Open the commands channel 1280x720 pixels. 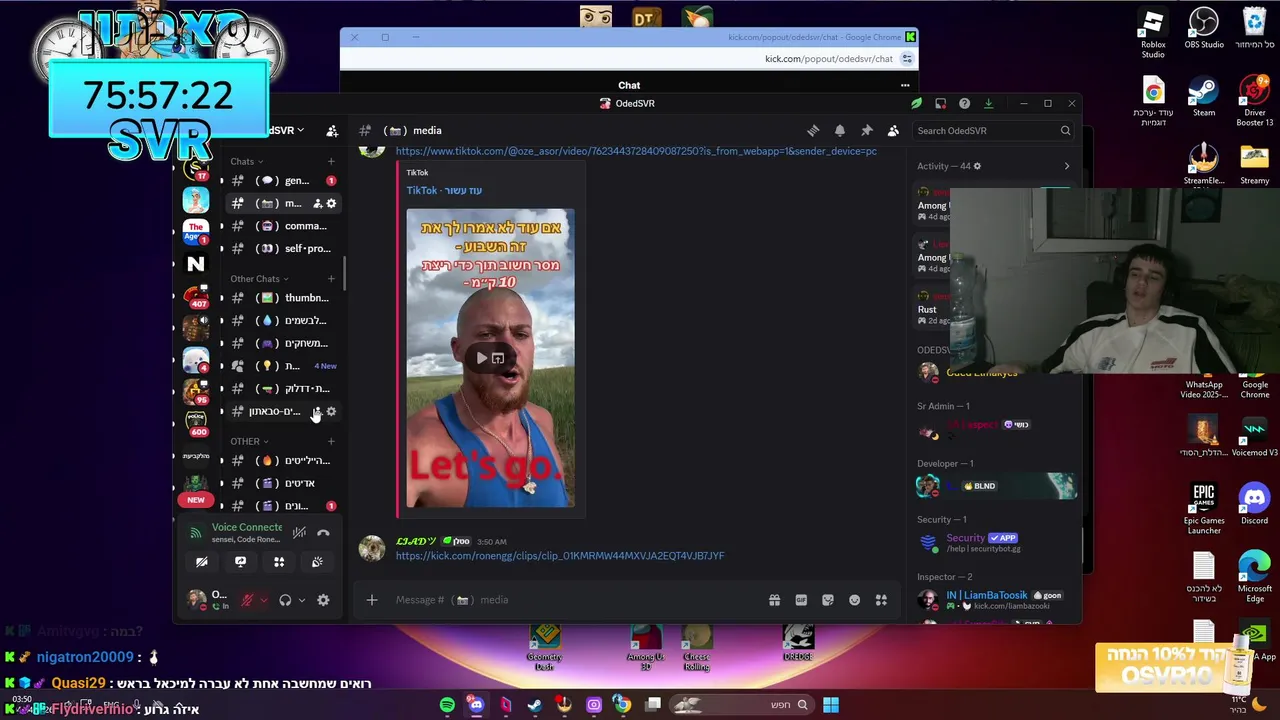(x=283, y=226)
